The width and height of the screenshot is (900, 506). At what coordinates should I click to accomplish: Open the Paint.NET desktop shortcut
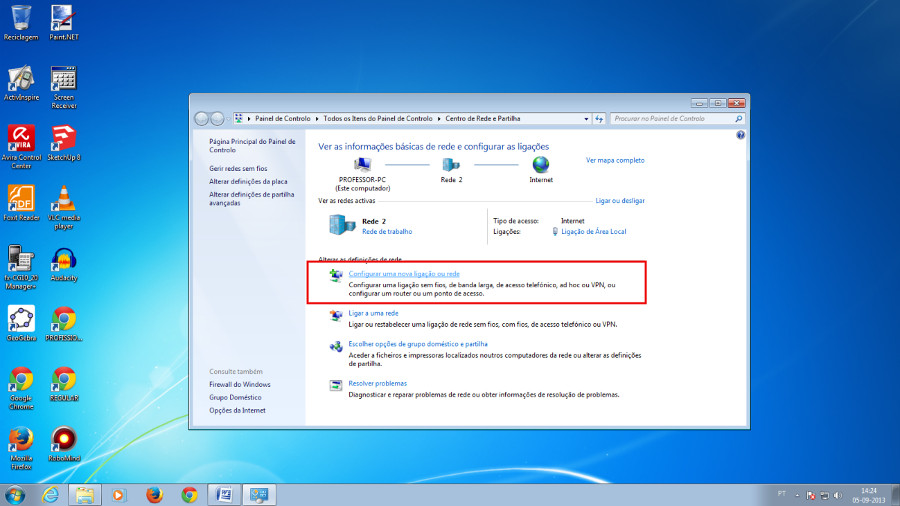64,23
